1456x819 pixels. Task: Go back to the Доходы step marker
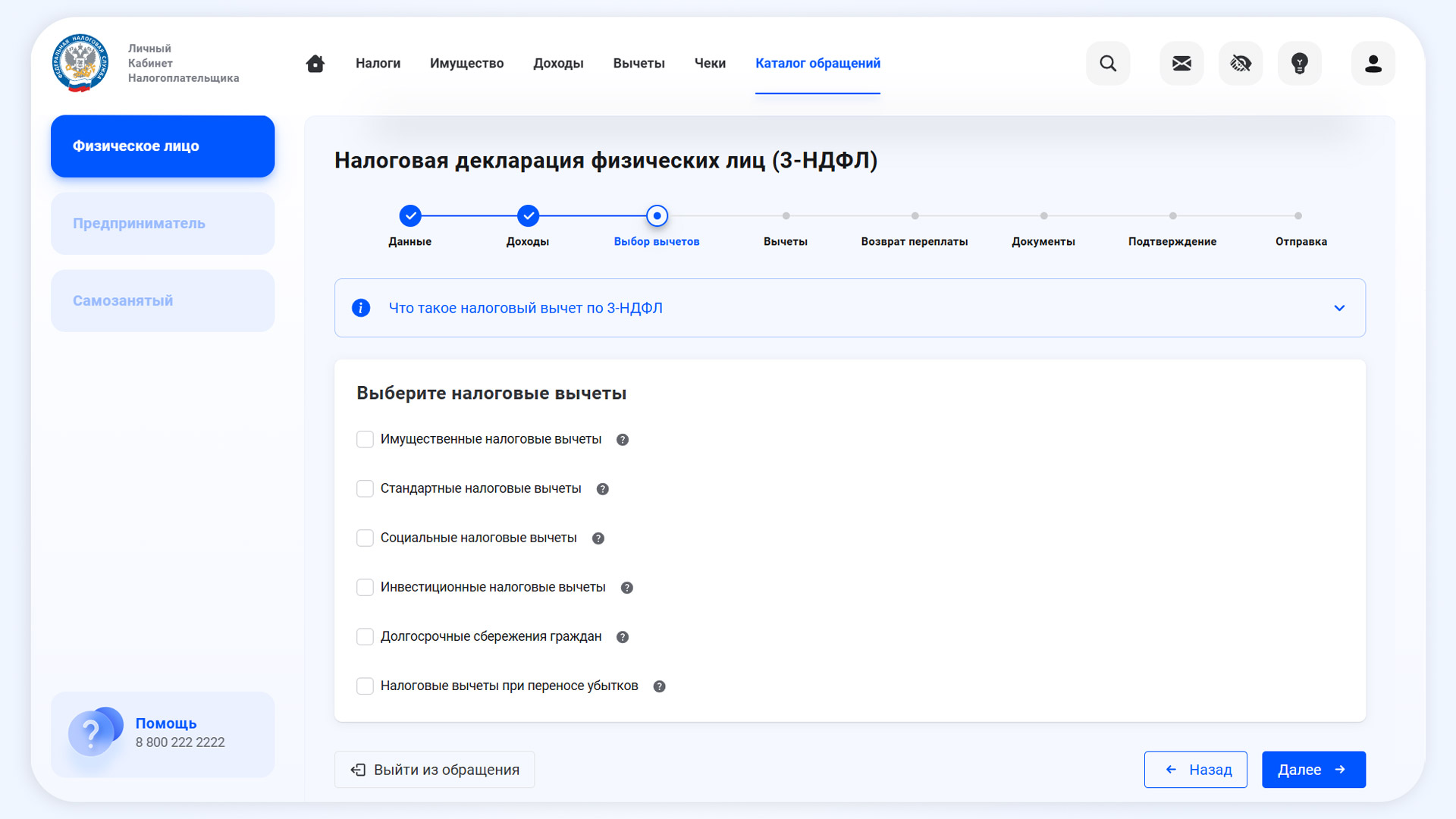pos(528,216)
